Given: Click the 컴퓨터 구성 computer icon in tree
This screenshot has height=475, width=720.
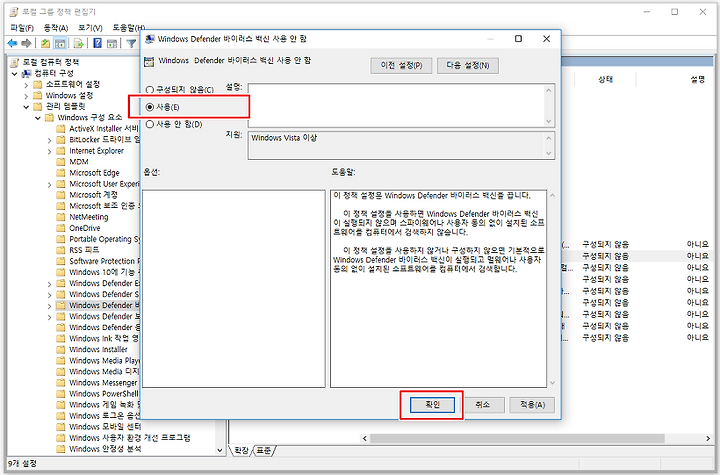Looking at the screenshot, I should pos(27,74).
